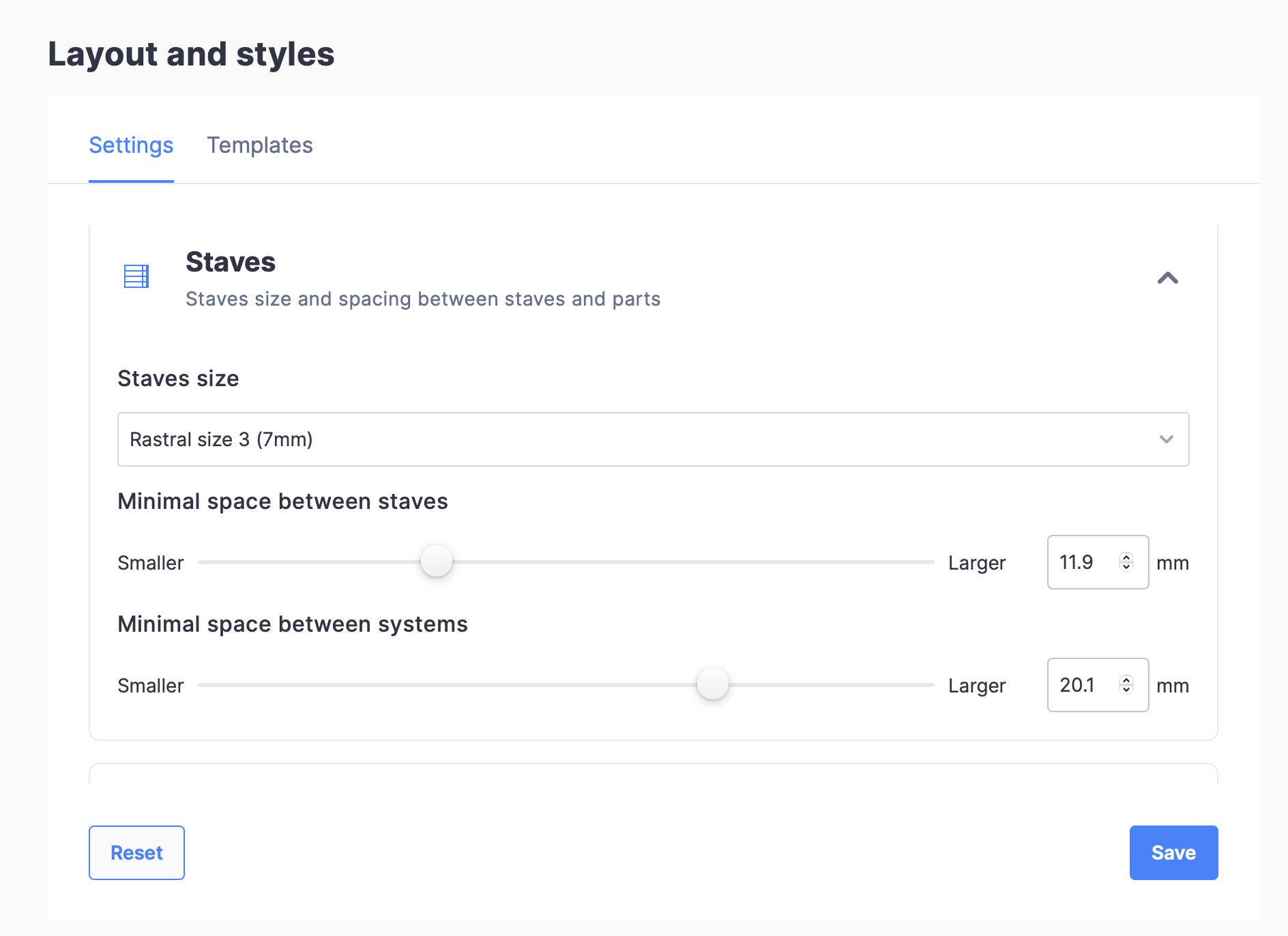The height and width of the screenshot is (936, 1288).
Task: Select the Settings tab
Action: pos(131,145)
